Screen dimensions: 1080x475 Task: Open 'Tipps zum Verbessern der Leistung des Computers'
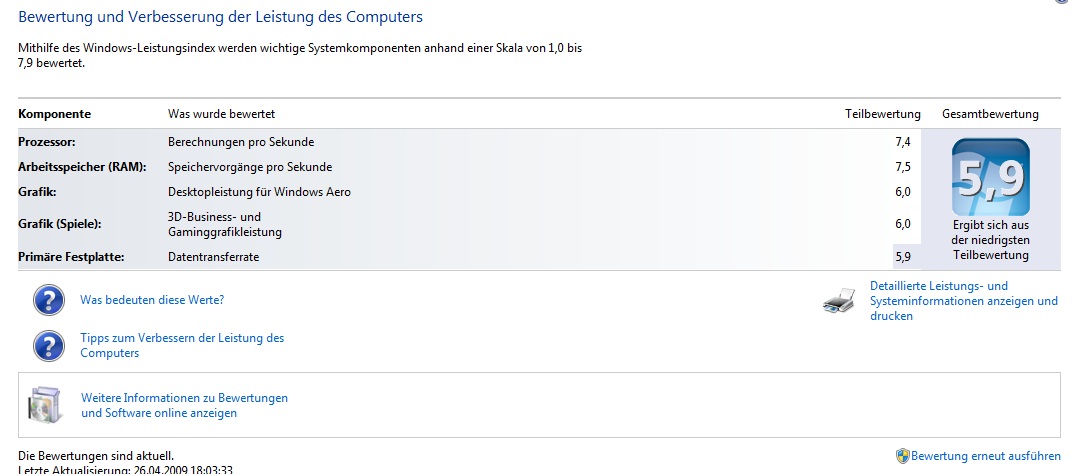point(183,346)
